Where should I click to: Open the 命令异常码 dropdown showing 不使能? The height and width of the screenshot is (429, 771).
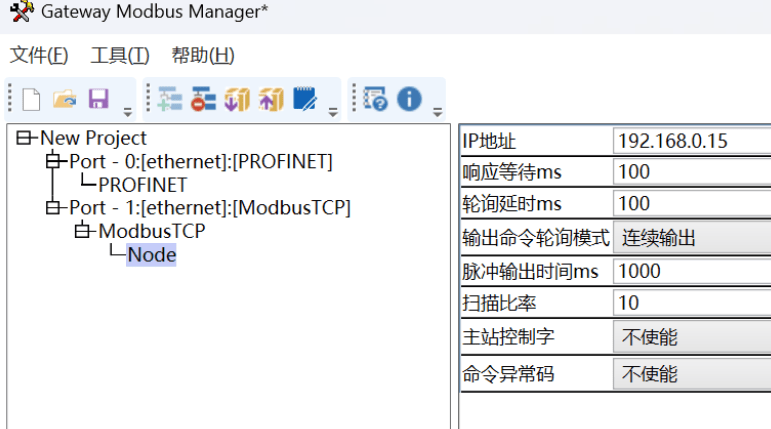(692, 374)
